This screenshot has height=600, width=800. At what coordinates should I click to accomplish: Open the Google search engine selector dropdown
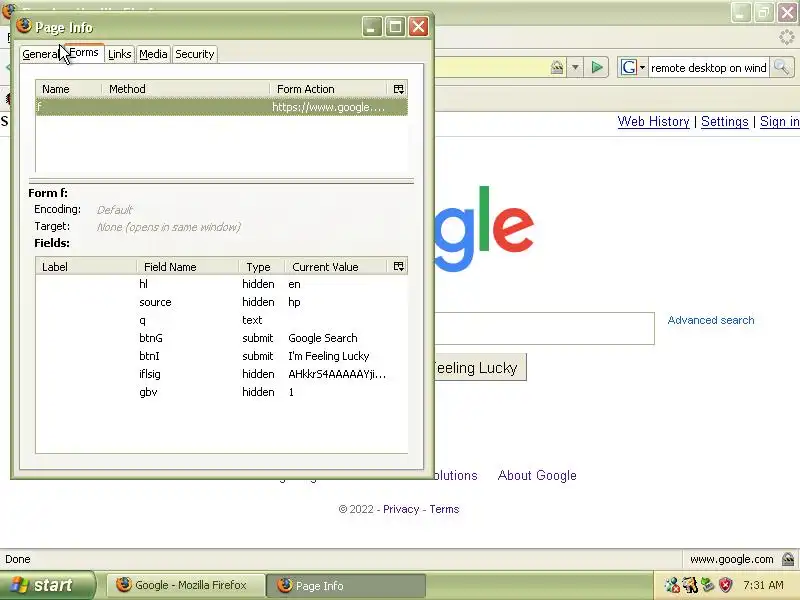[x=633, y=67]
